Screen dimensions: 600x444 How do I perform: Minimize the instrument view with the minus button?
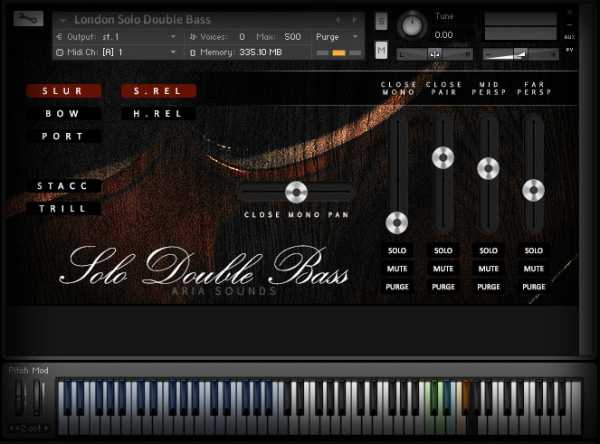(569, 24)
